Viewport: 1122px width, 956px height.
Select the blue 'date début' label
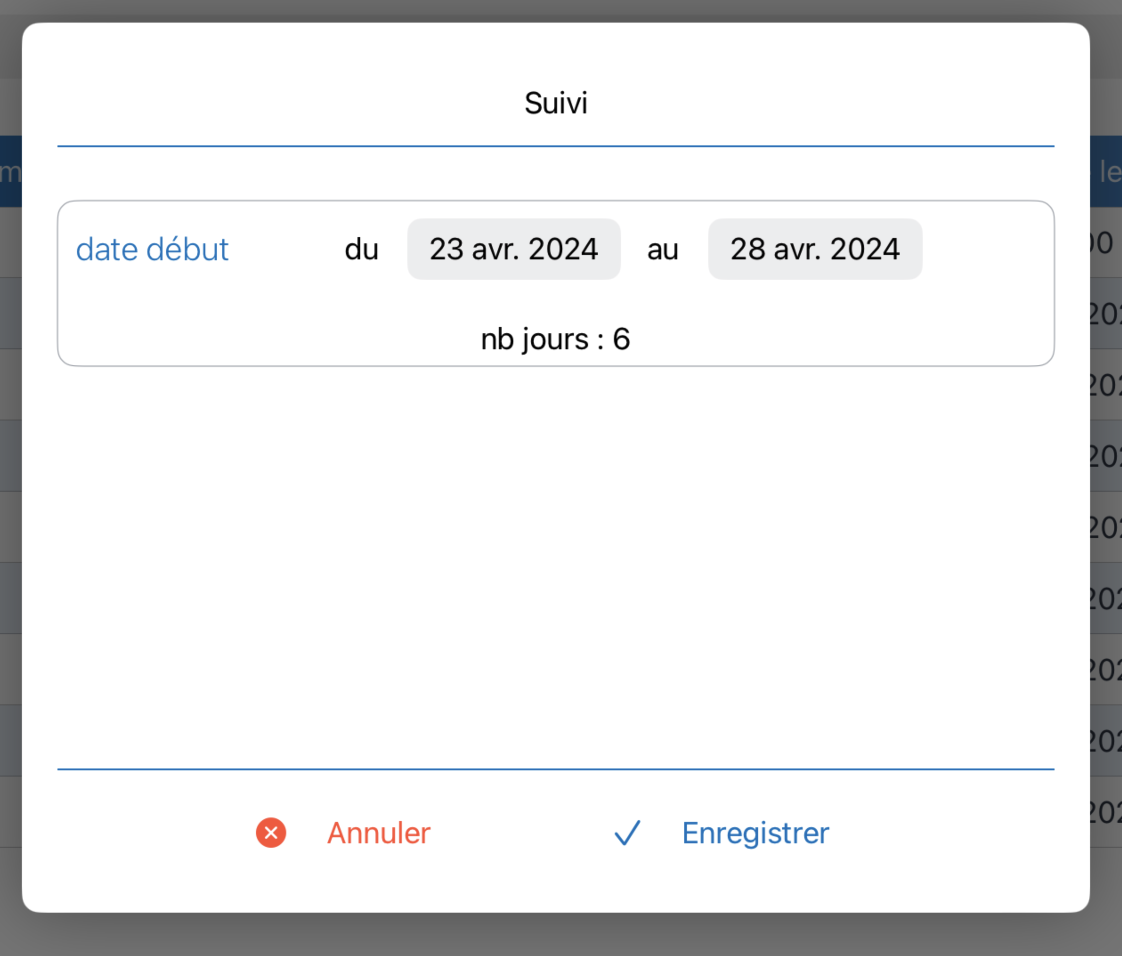(x=152, y=250)
